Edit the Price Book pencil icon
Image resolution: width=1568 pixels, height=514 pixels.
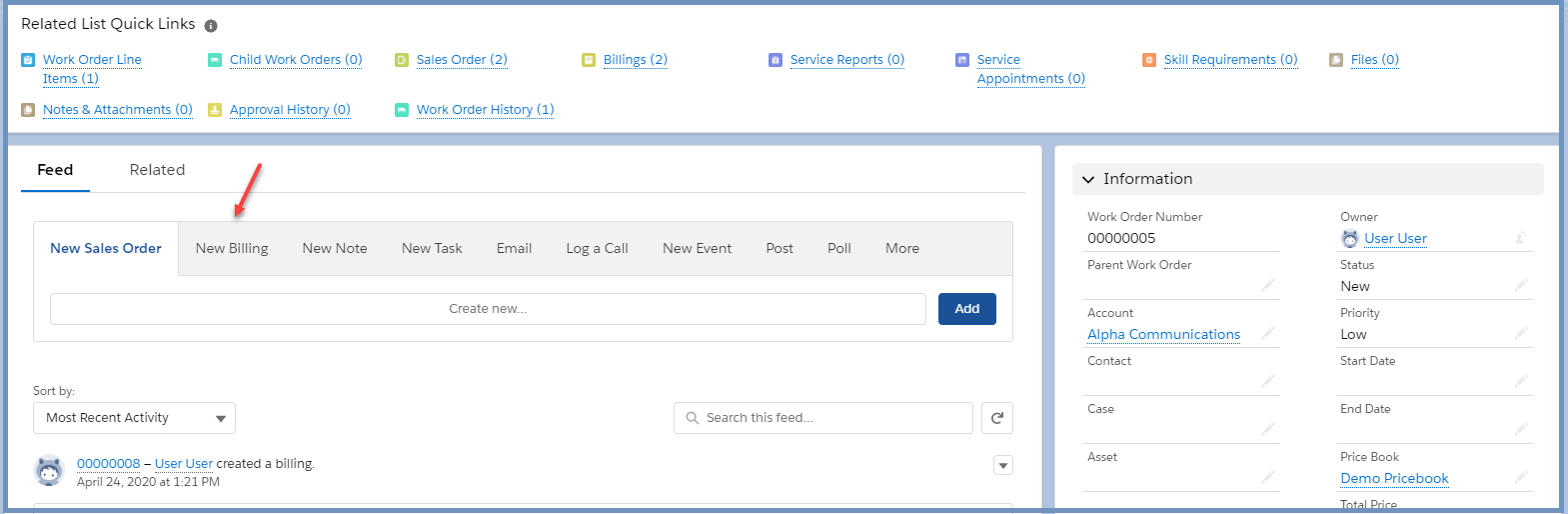click(x=1521, y=477)
